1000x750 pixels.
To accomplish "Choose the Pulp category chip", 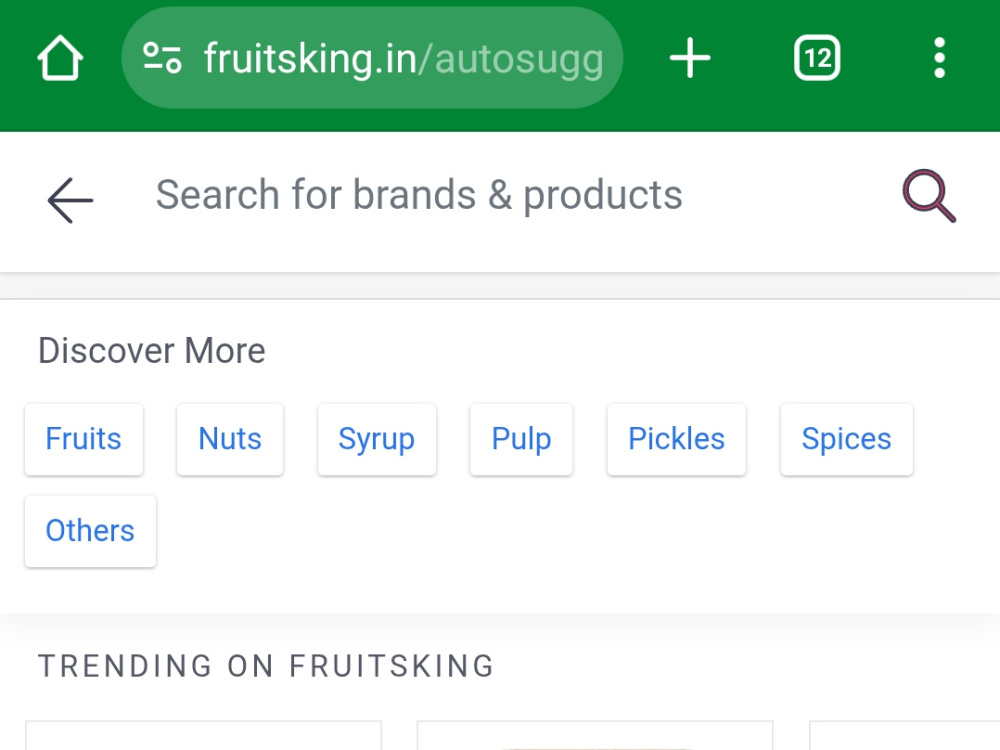I will point(521,439).
